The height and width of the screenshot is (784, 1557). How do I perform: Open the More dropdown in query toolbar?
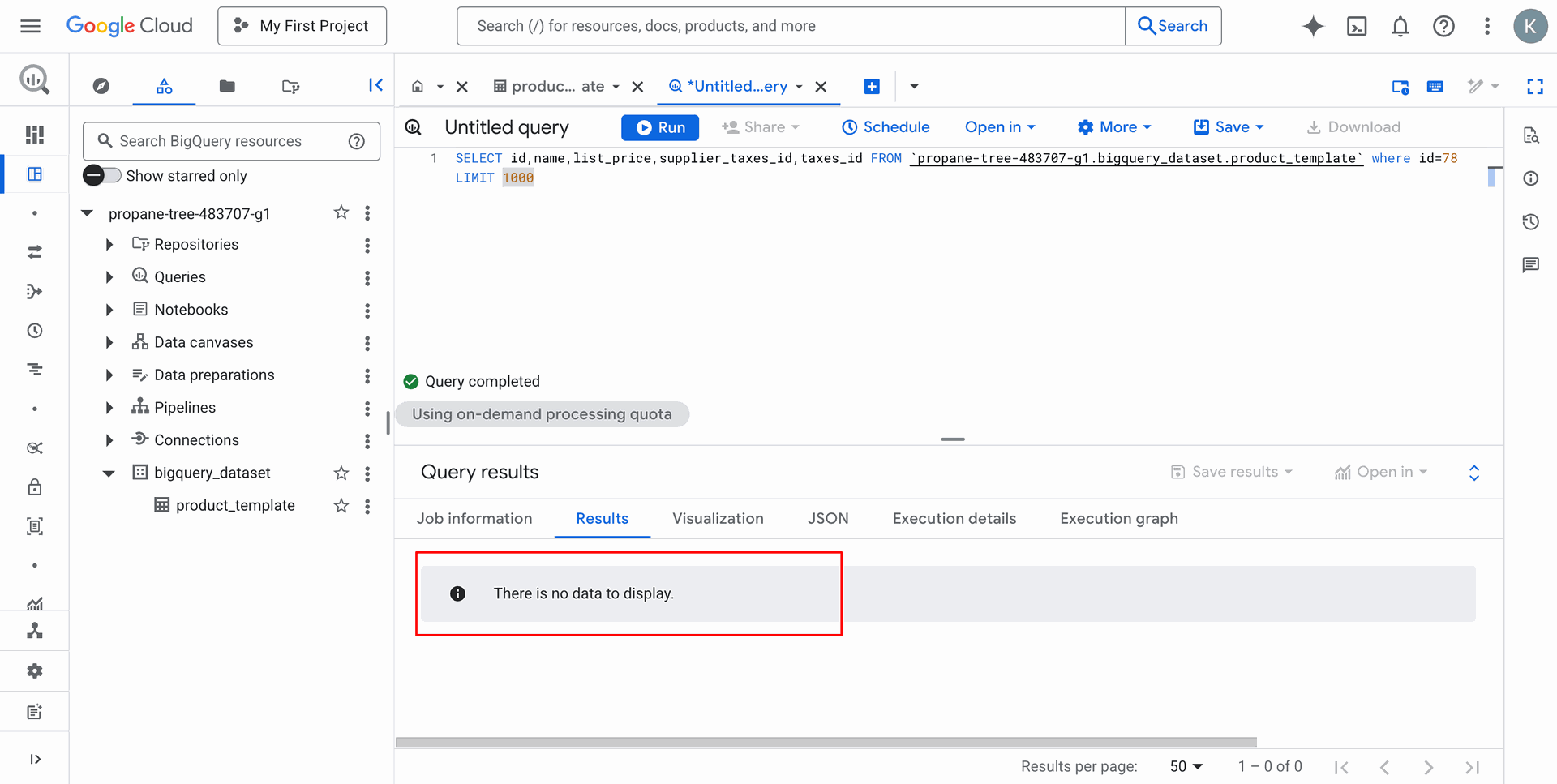[1114, 127]
